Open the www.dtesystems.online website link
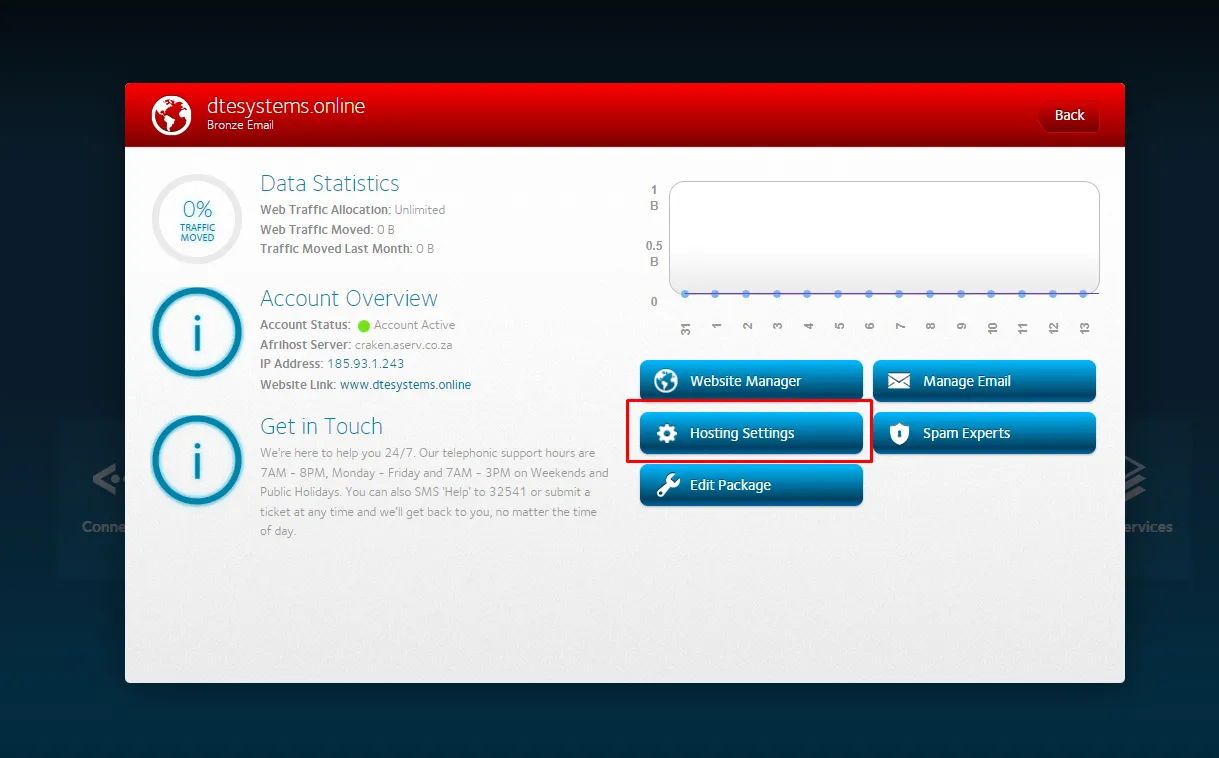The image size is (1219, 758). point(405,384)
